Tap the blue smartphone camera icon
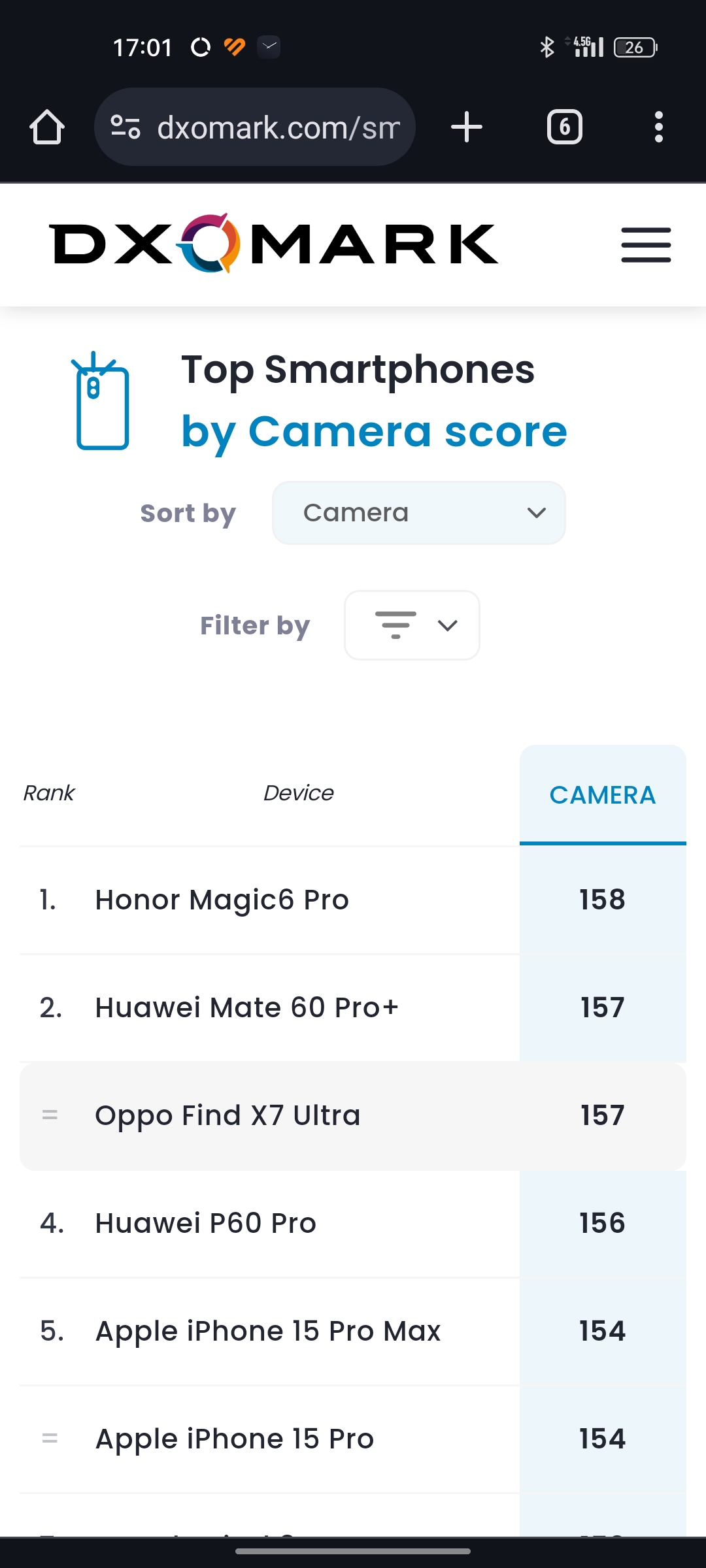706x1568 pixels. [101, 401]
